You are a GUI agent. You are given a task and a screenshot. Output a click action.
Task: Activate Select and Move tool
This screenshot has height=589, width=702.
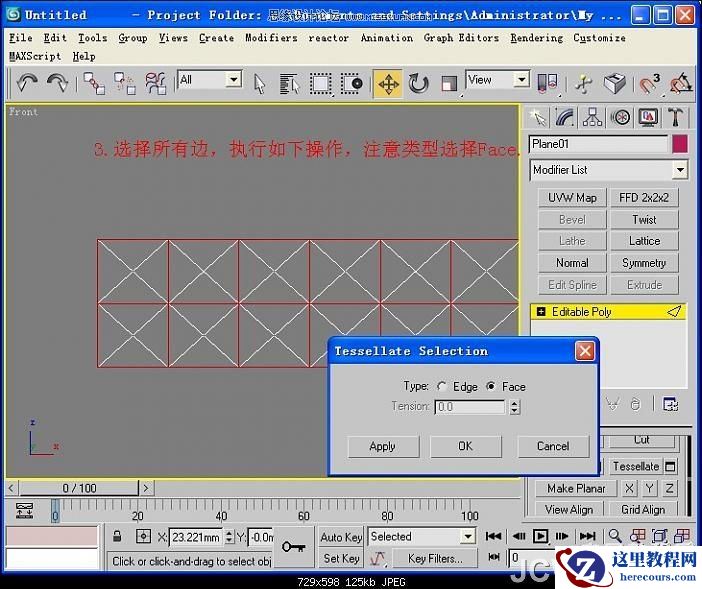[388, 84]
